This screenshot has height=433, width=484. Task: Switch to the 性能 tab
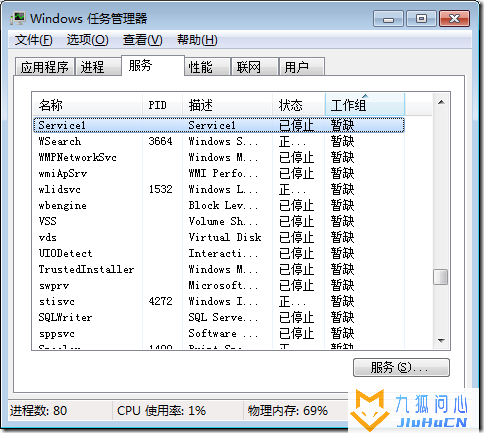click(207, 67)
